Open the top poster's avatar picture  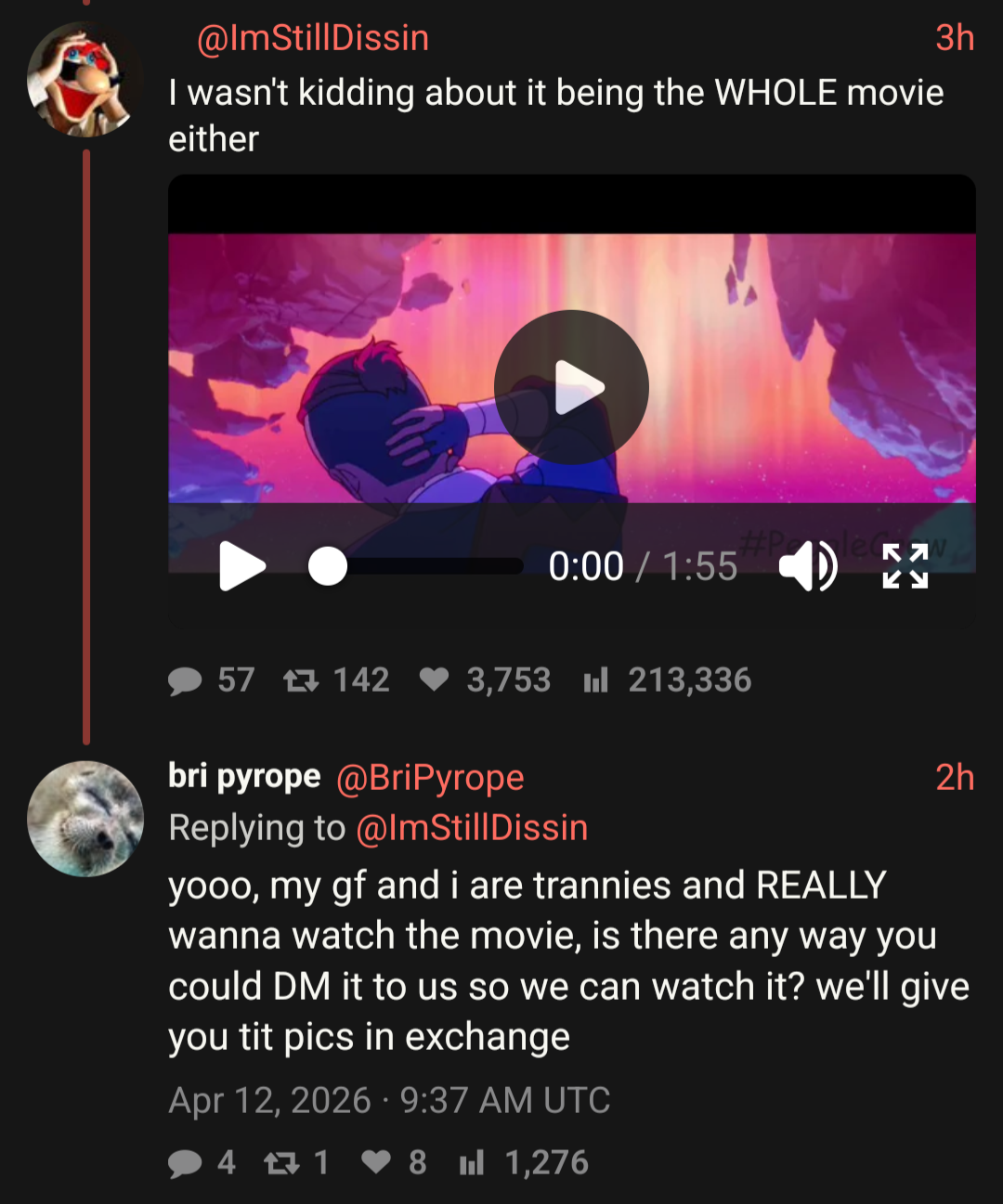click(85, 79)
